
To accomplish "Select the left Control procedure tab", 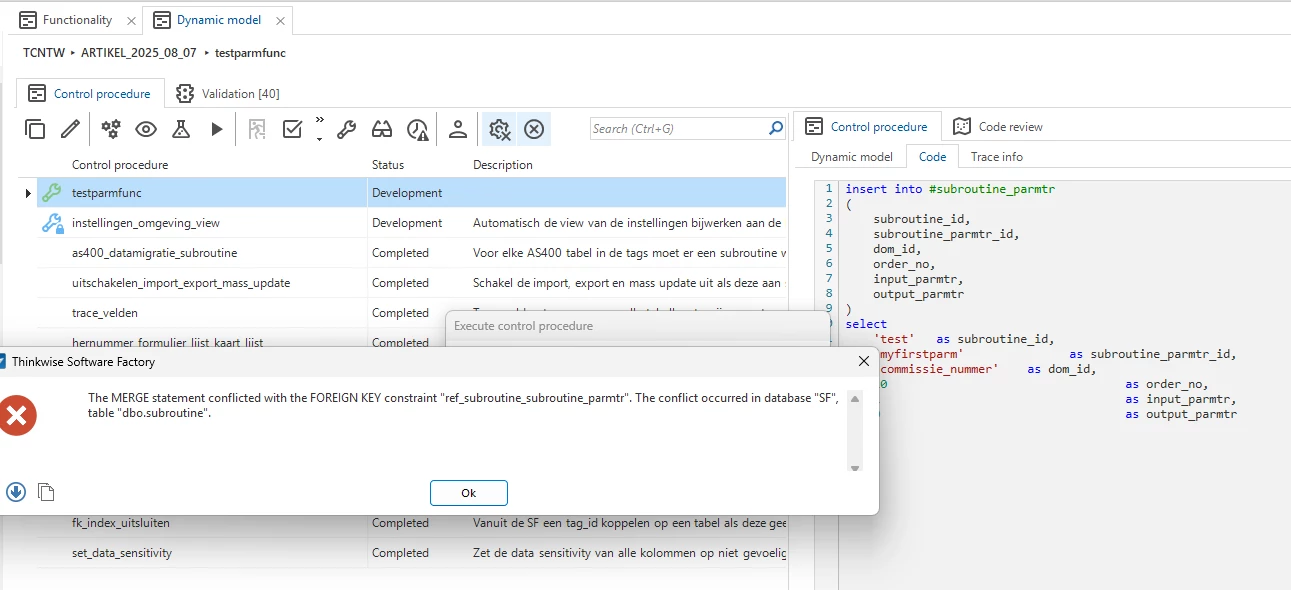I will coord(89,93).
